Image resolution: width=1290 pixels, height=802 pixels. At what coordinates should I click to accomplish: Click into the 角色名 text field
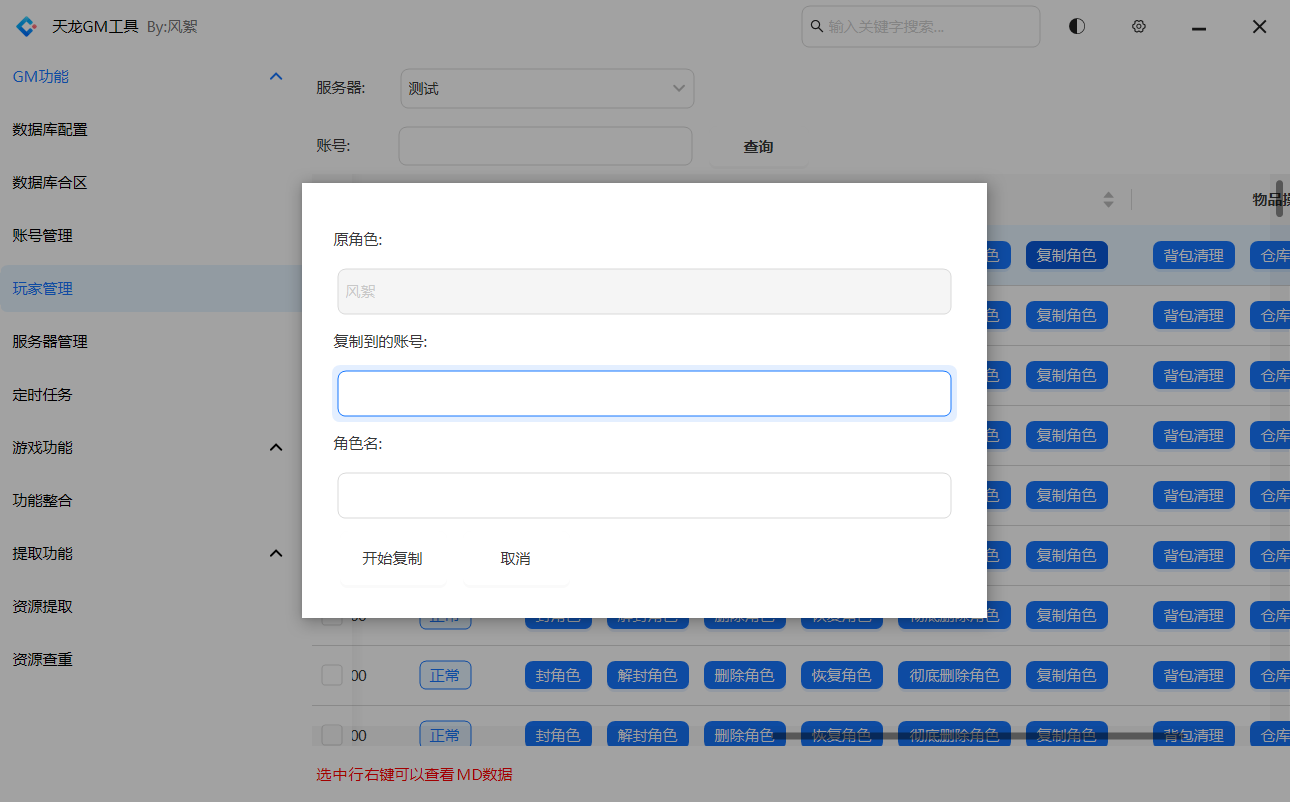click(x=644, y=496)
